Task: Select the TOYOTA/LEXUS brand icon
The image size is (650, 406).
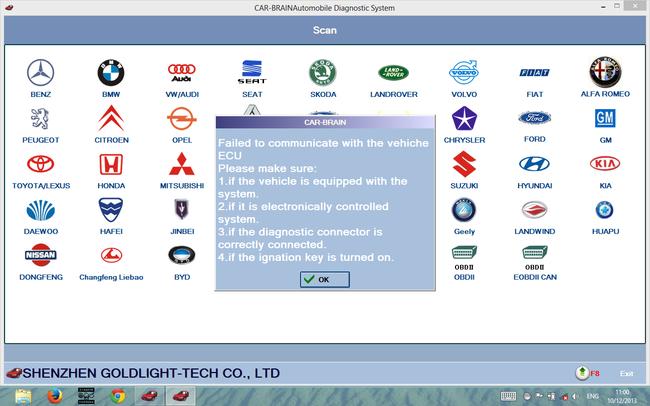Action: (41, 164)
